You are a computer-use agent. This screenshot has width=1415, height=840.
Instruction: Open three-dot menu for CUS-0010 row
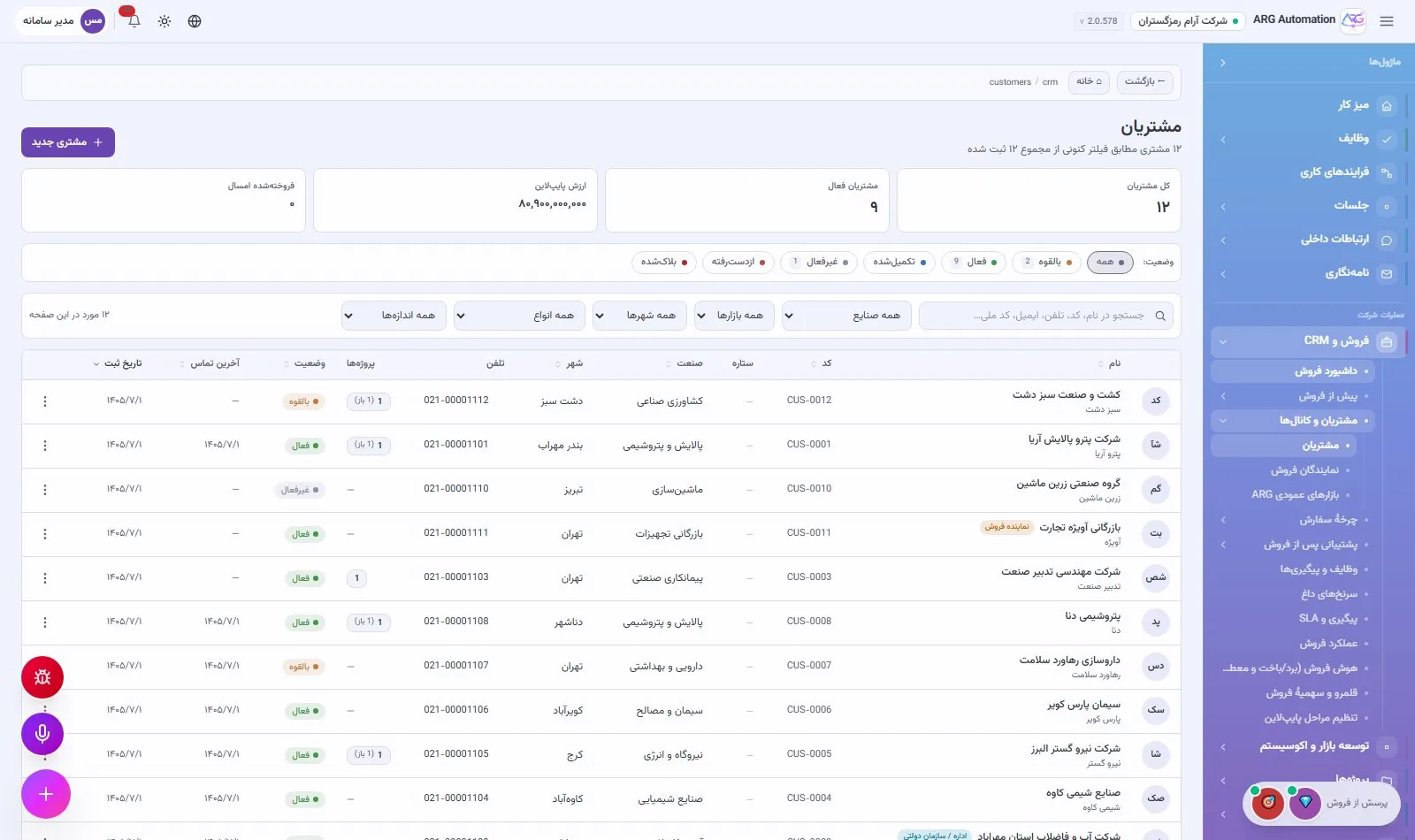45,490
